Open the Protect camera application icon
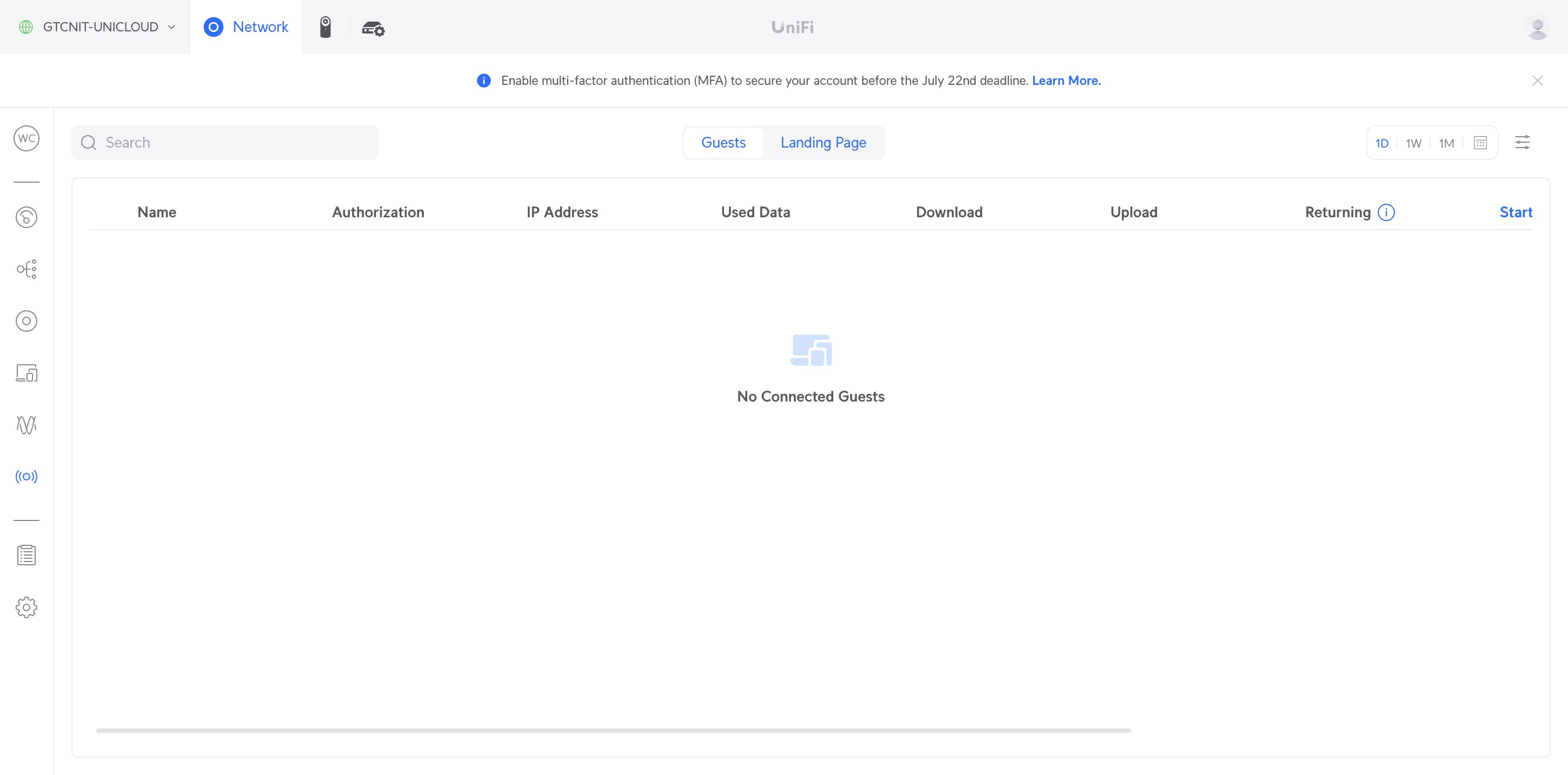 tap(325, 27)
